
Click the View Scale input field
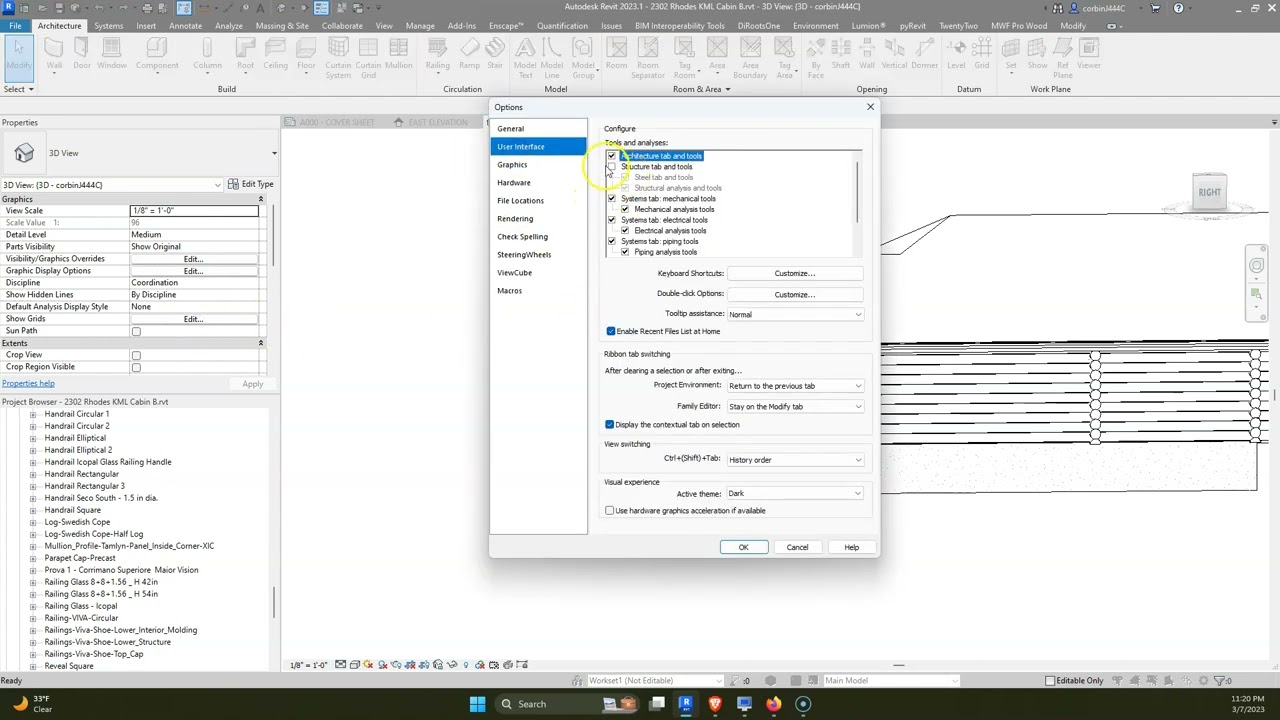click(x=194, y=211)
